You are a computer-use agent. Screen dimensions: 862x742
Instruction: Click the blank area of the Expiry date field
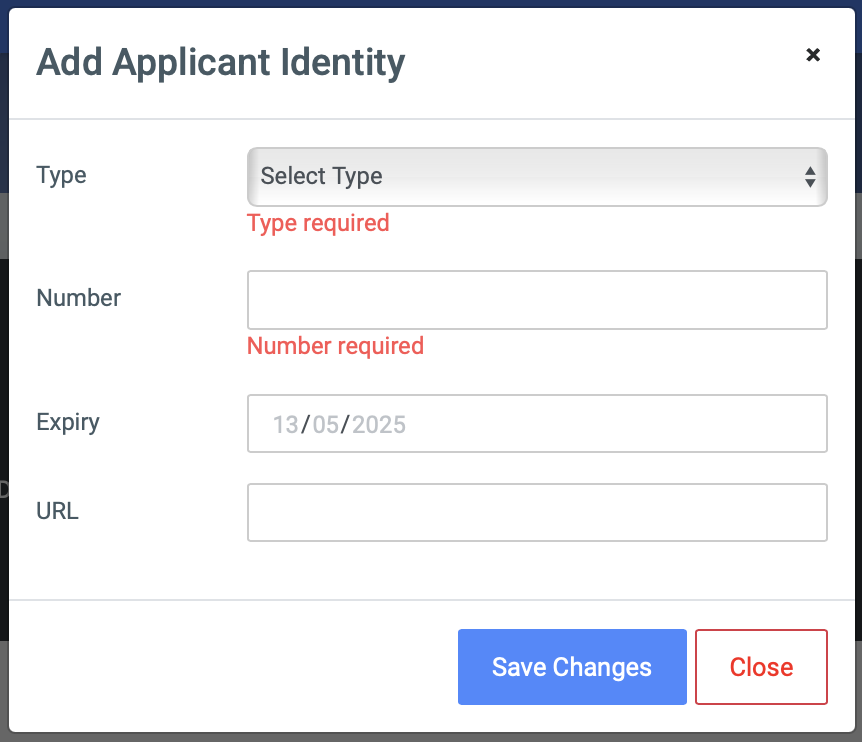(616, 424)
